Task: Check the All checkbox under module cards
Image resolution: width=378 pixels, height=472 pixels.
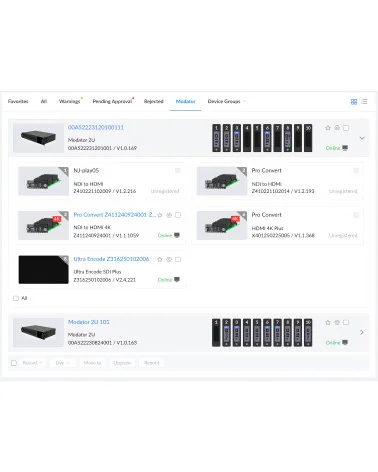Action: [16, 298]
